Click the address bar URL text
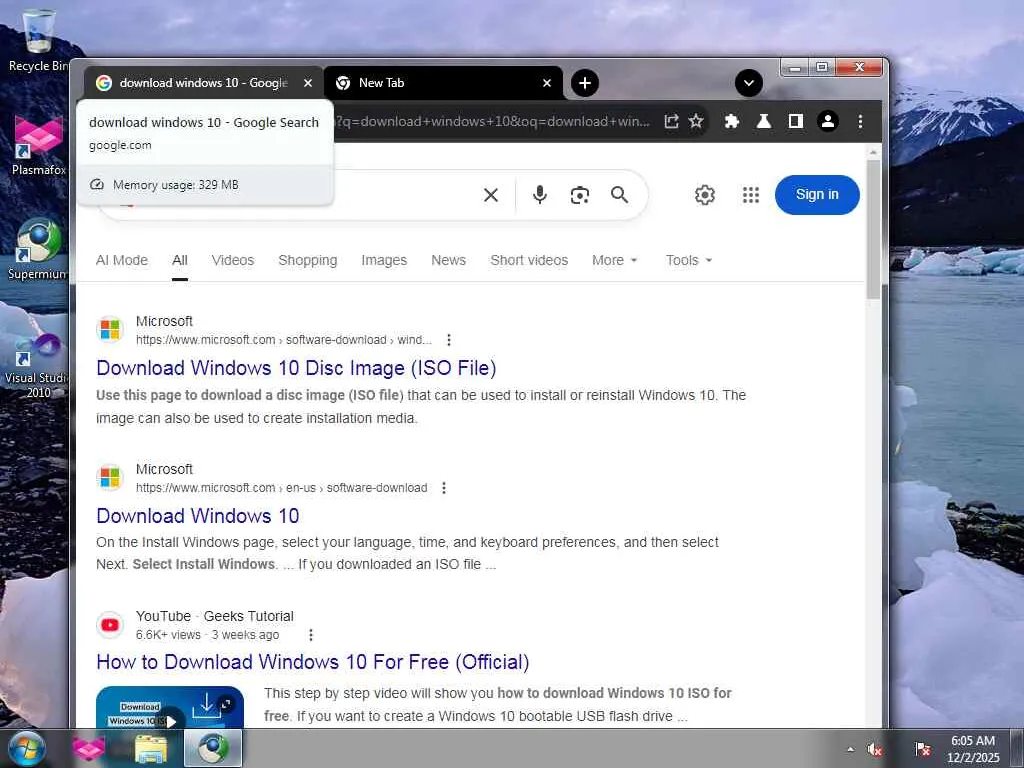 point(492,121)
